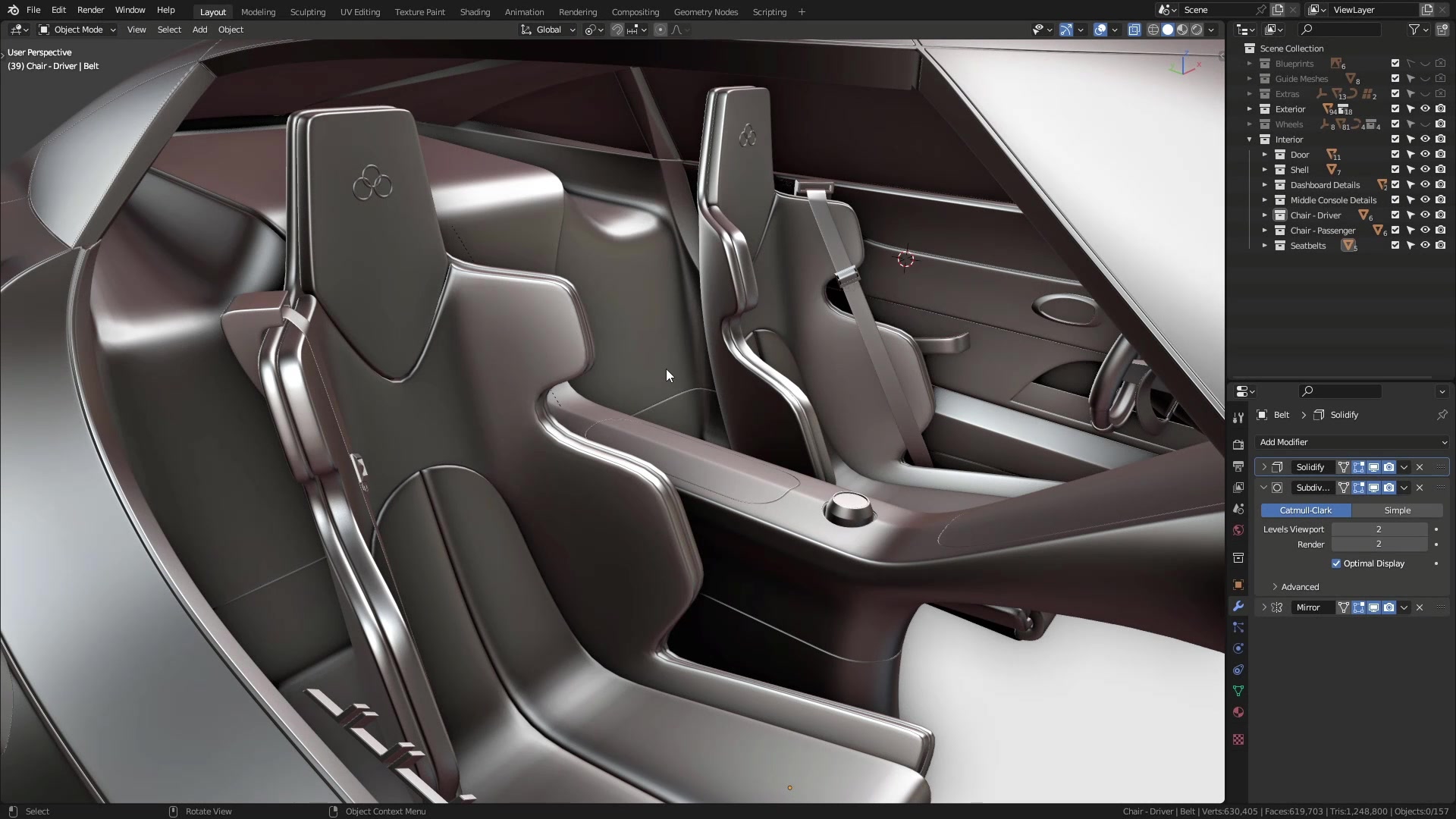Expand the Advanced subdivision settings
Viewport: 1456px width, 819px height.
[x=1275, y=587]
